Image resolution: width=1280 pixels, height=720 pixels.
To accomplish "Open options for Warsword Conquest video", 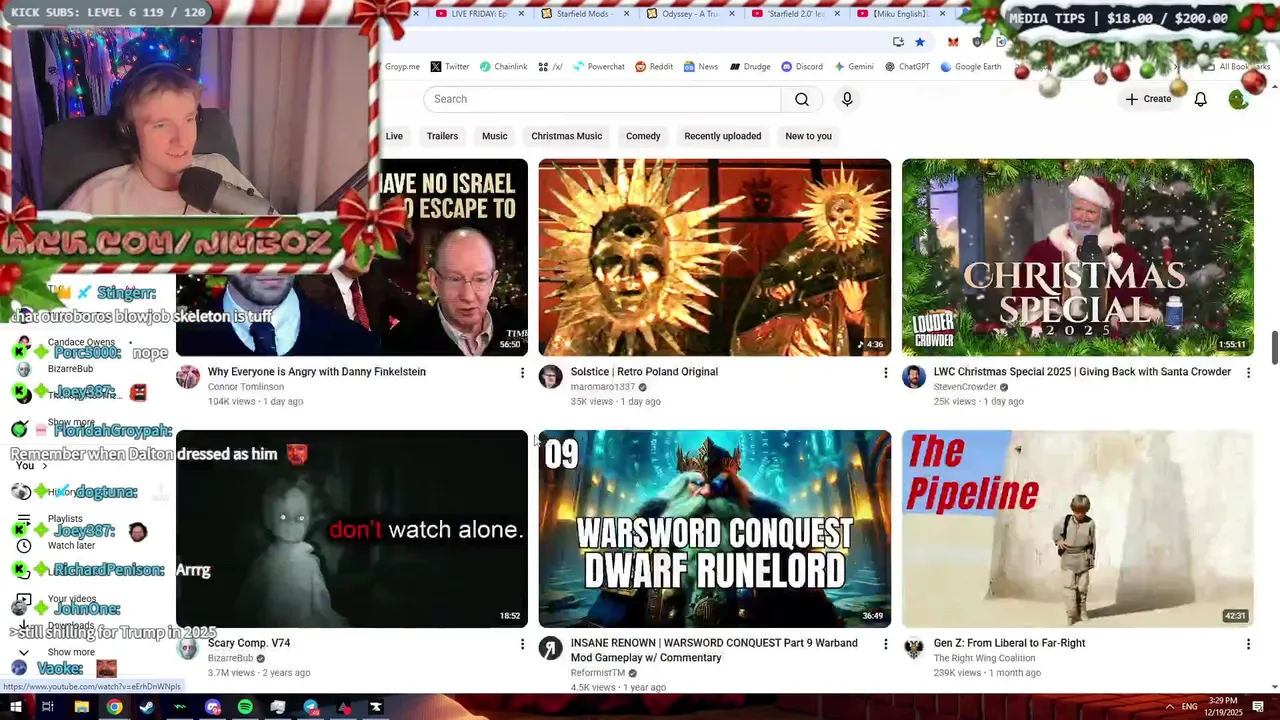I will coord(885,644).
